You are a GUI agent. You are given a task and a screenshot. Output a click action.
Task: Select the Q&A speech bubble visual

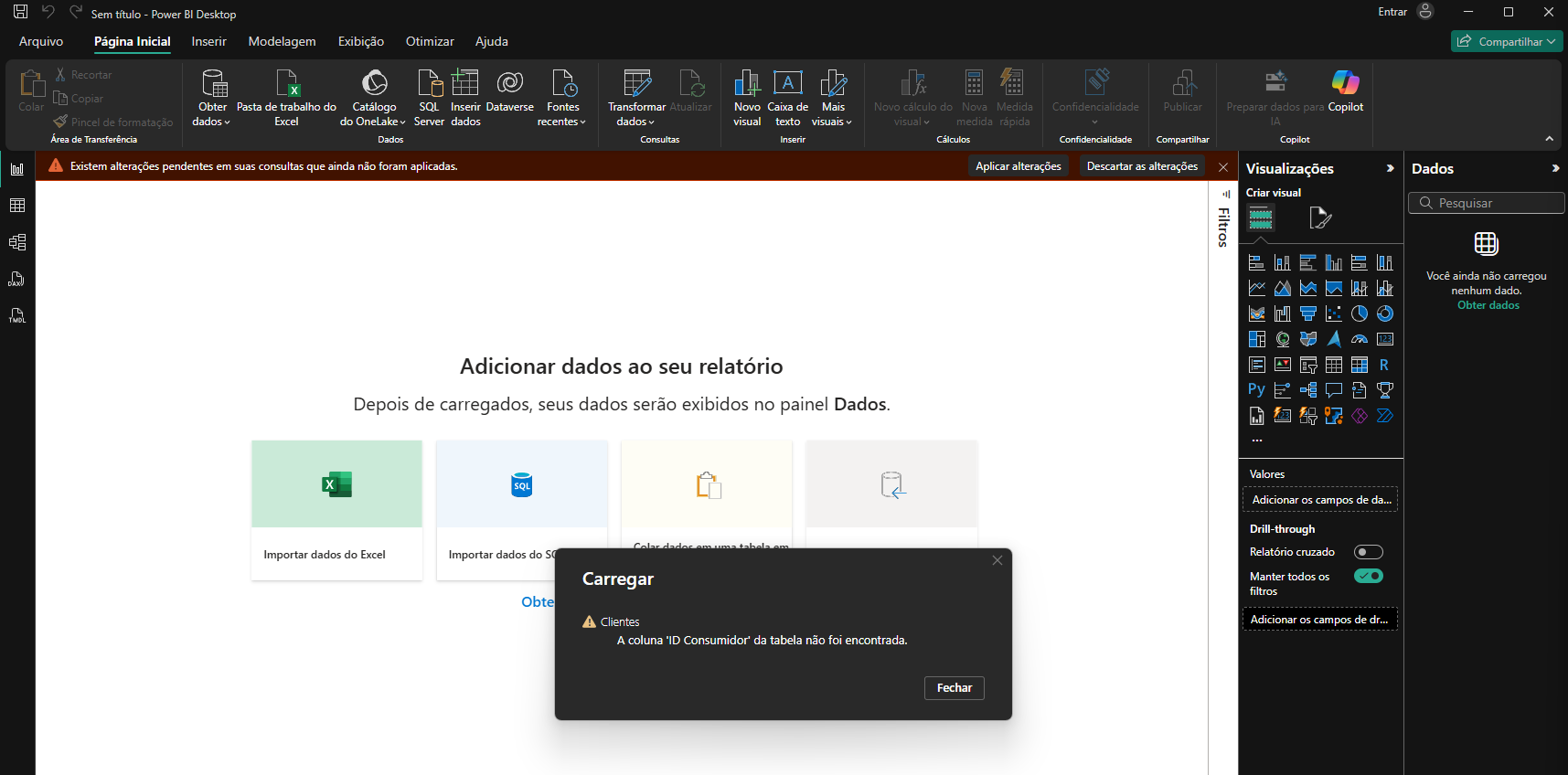click(1334, 390)
